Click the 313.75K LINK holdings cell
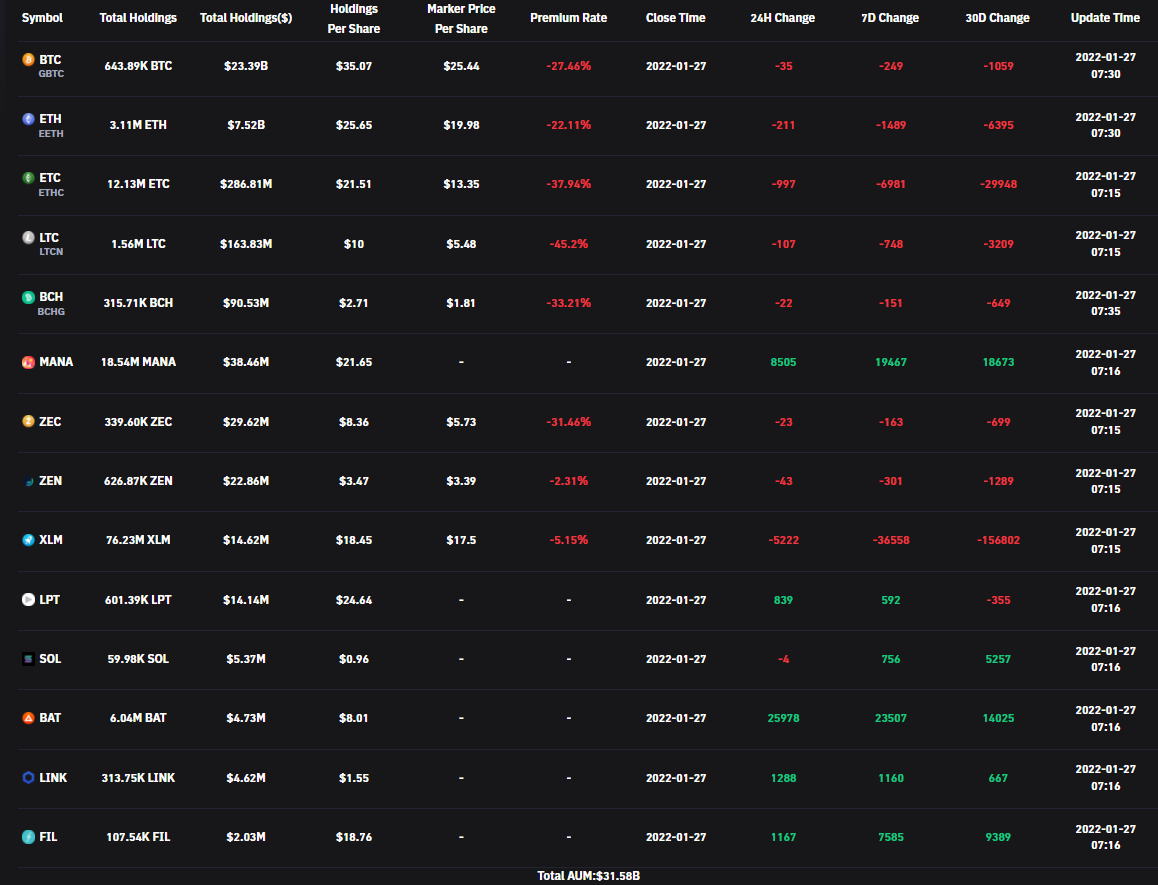The image size is (1158, 885). (138, 778)
